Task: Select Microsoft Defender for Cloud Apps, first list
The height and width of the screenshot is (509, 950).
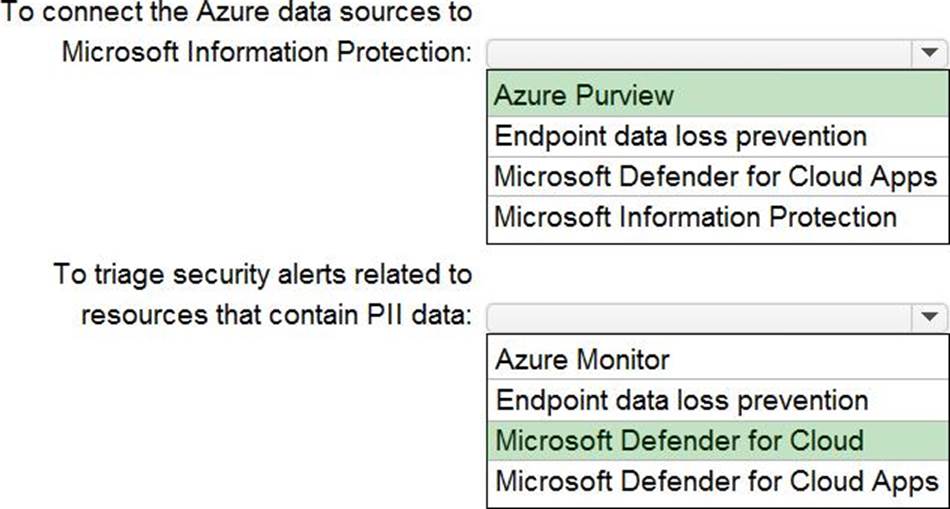Action: click(715, 176)
